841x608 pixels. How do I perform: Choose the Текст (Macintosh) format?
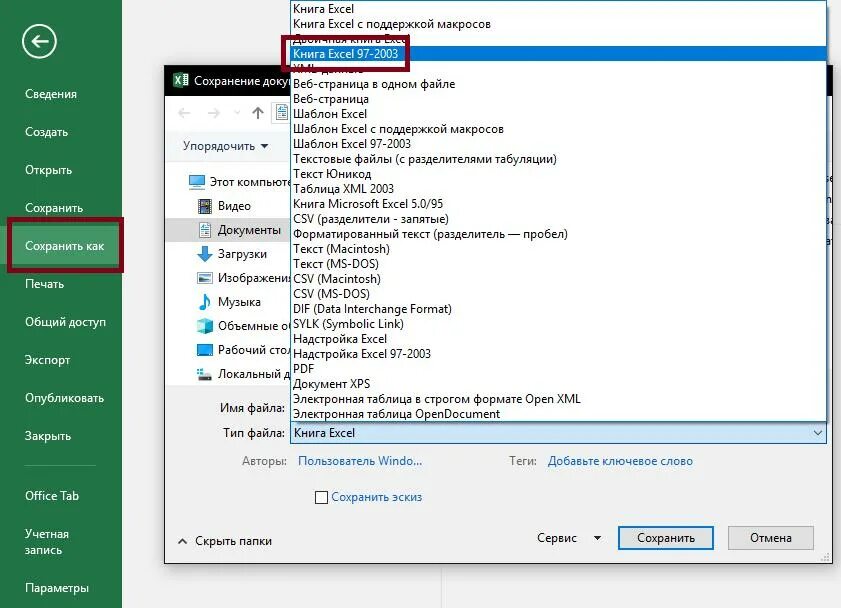coord(558,249)
